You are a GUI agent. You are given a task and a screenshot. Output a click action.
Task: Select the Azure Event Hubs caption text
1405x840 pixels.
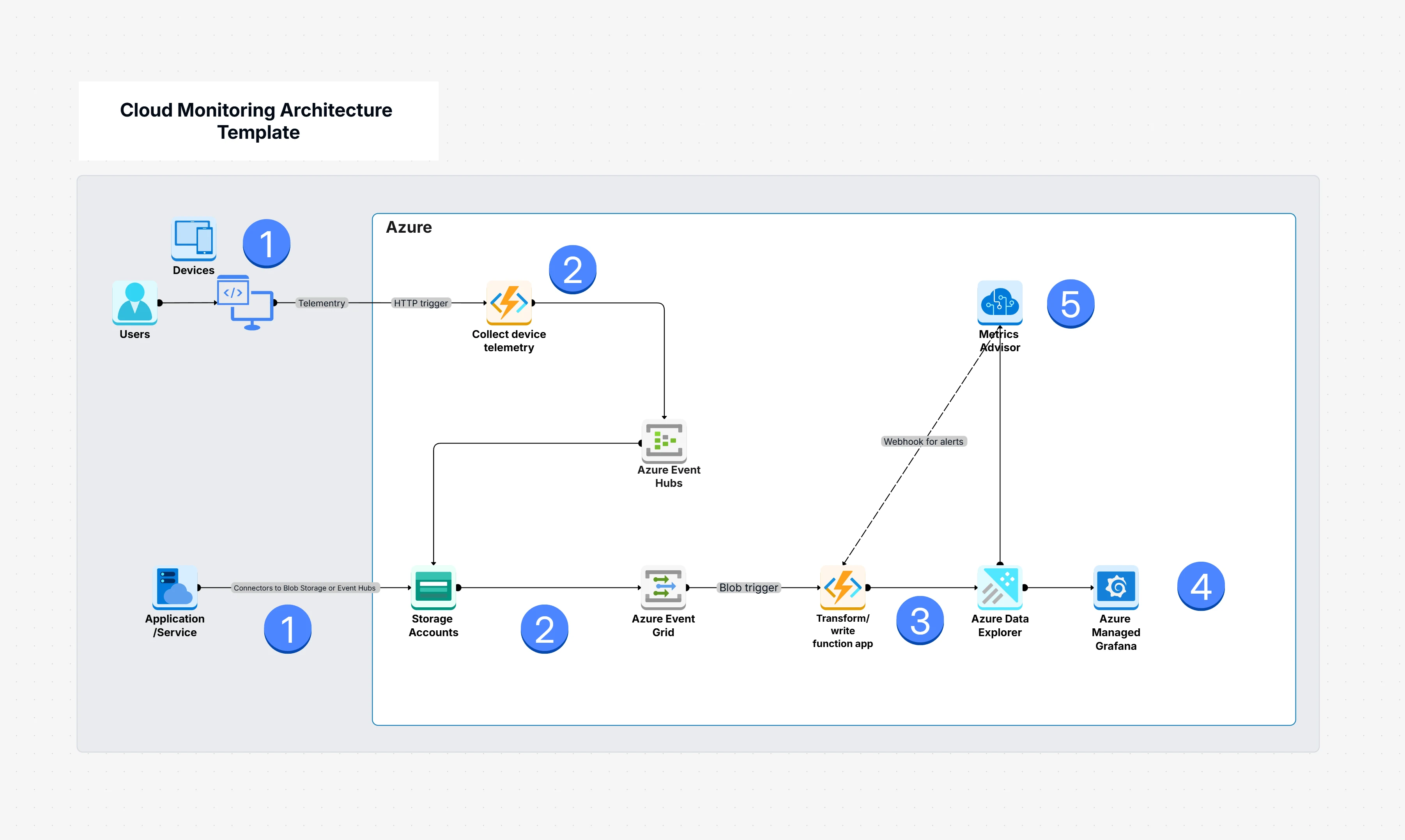point(669,477)
